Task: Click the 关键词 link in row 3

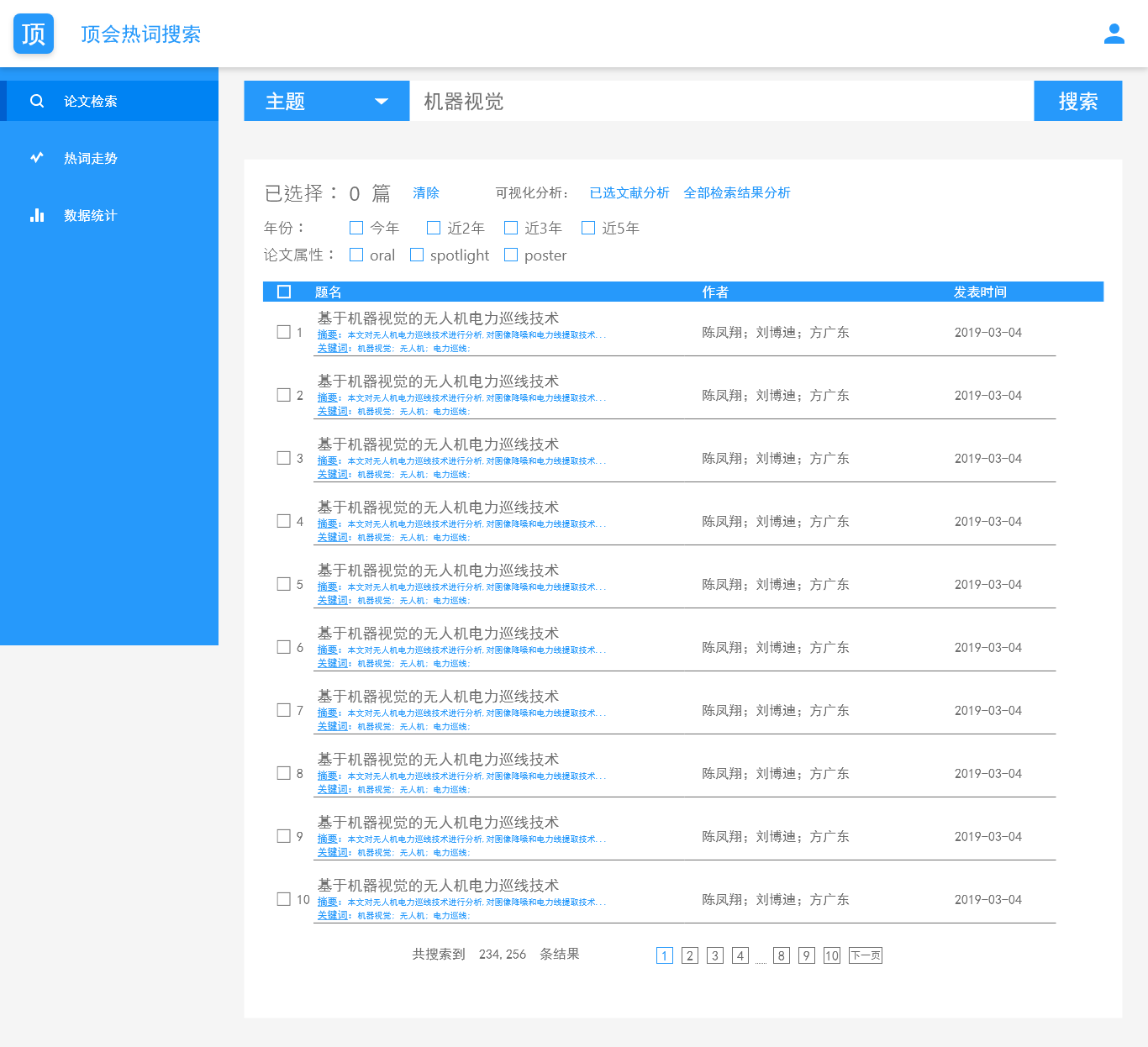Action: pyautogui.click(x=332, y=475)
